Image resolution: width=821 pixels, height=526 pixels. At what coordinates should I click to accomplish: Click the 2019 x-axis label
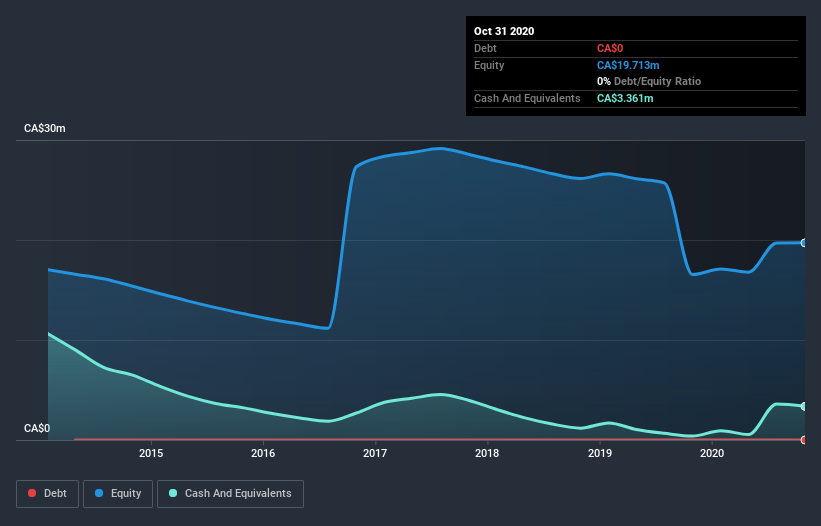[600, 453]
